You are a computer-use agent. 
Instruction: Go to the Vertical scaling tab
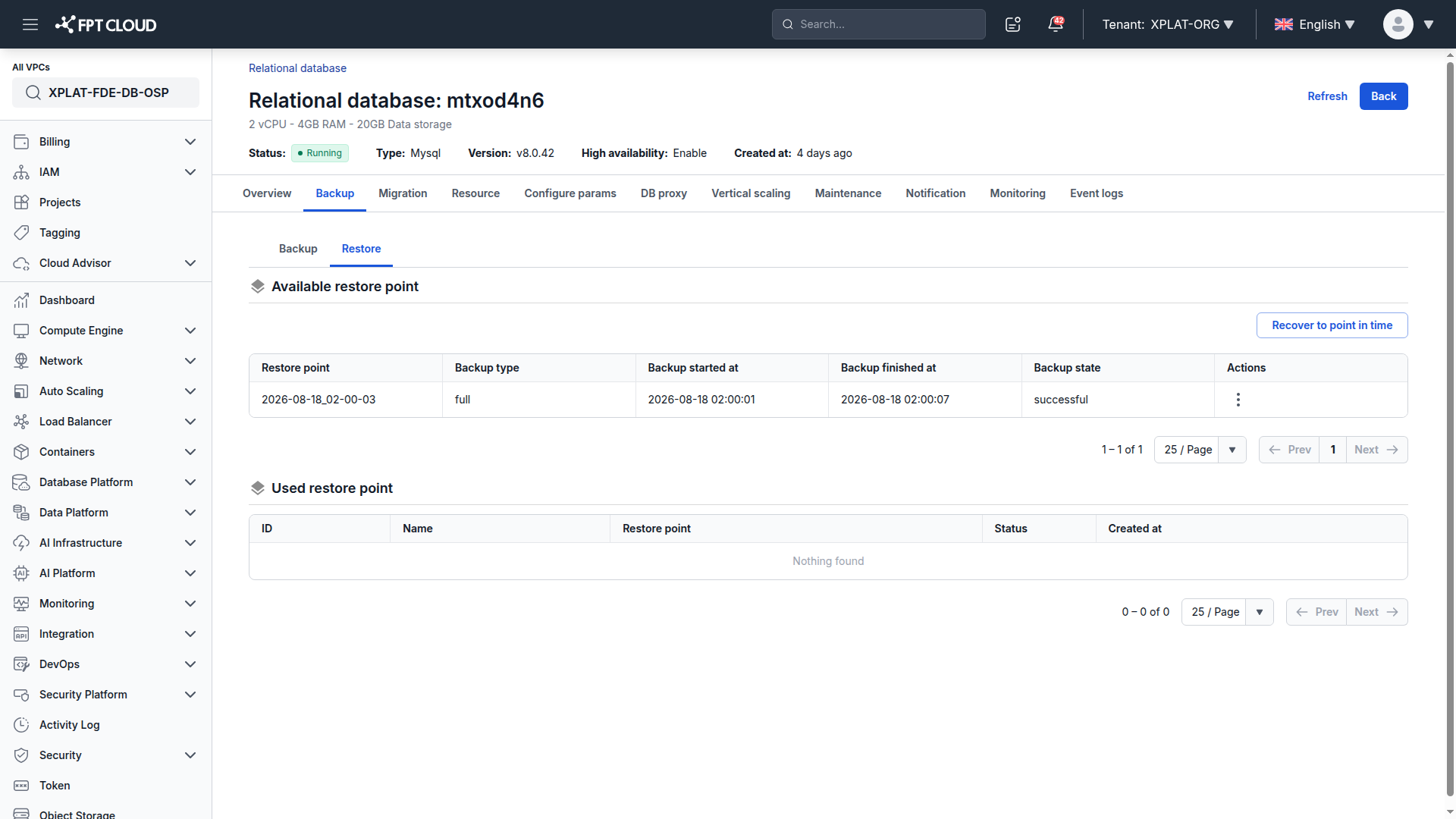751,193
